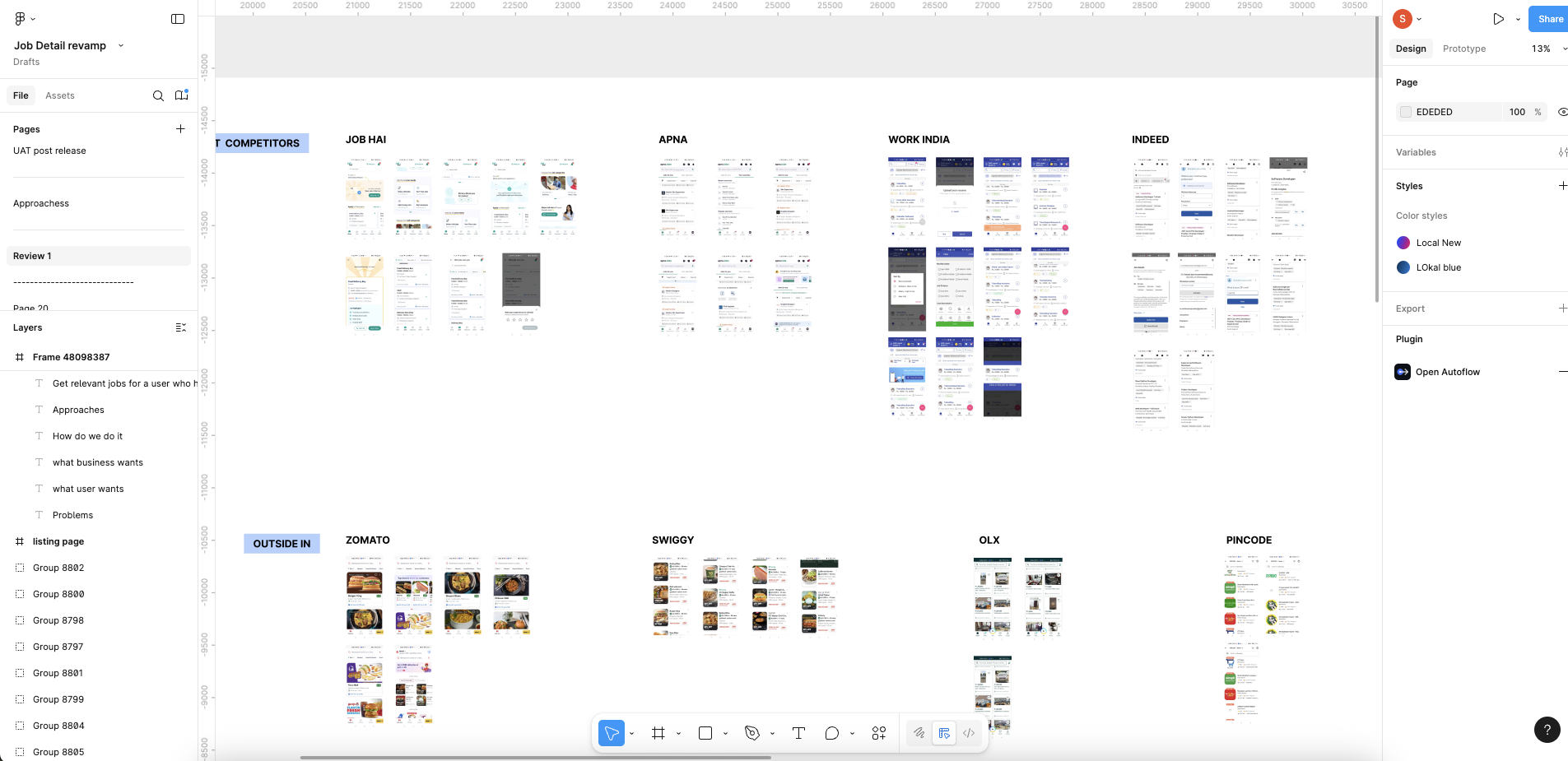Open the help question mark button
This screenshot has width=1568, height=761.
(x=1547, y=729)
